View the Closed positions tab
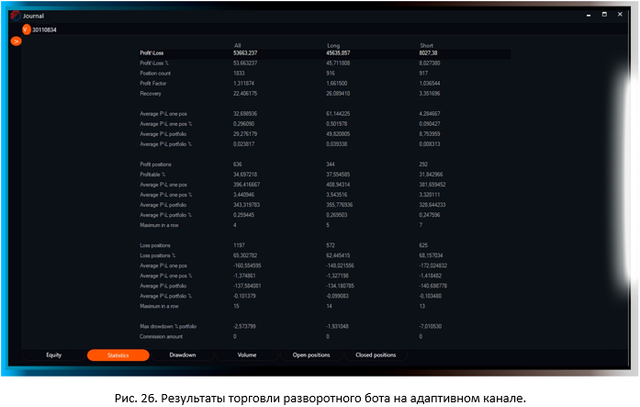This screenshot has width=640, height=407. [x=376, y=355]
